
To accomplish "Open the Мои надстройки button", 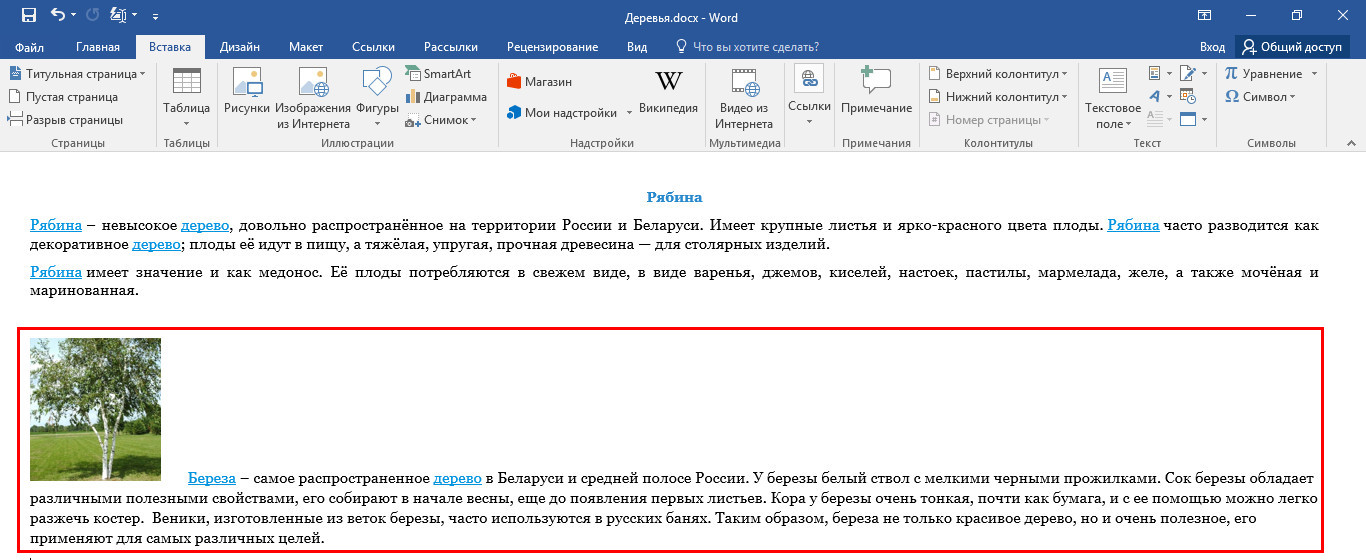I will [562, 113].
